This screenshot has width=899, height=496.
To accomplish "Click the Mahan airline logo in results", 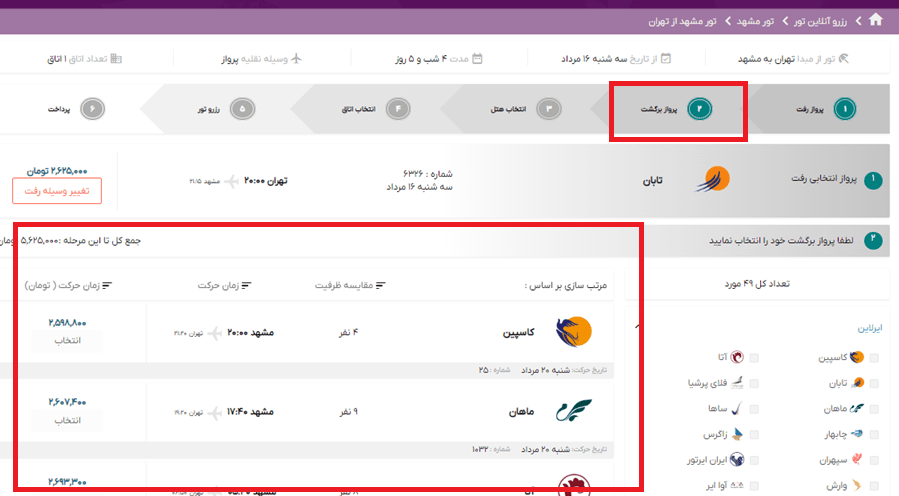I will [x=574, y=411].
